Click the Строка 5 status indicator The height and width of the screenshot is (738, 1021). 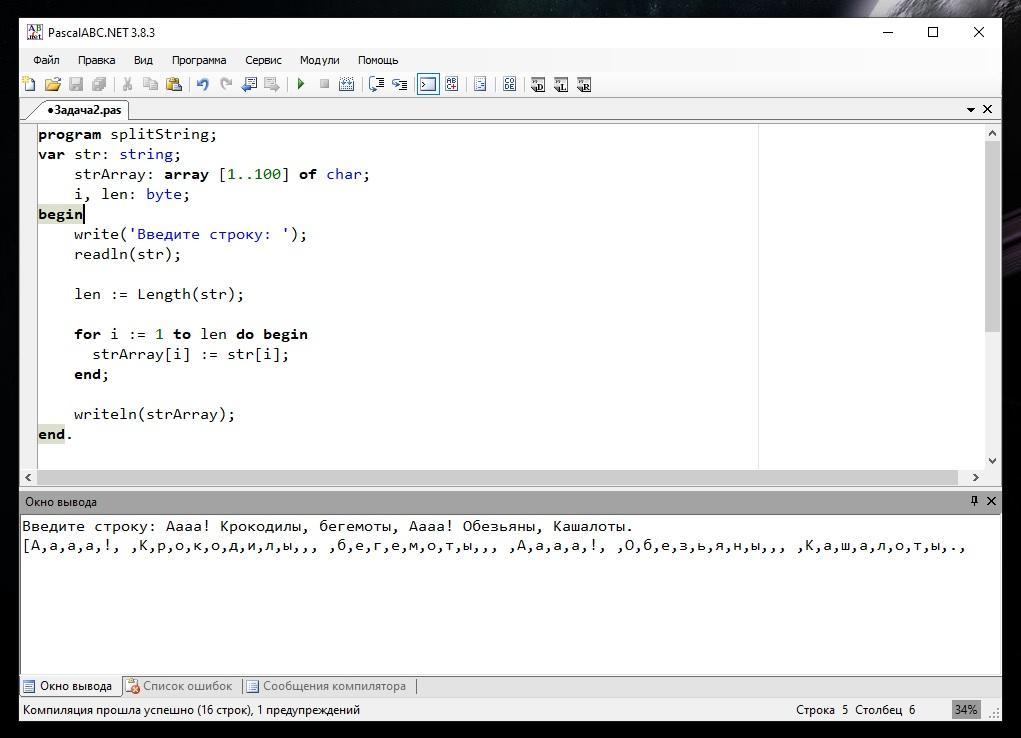tap(822, 710)
